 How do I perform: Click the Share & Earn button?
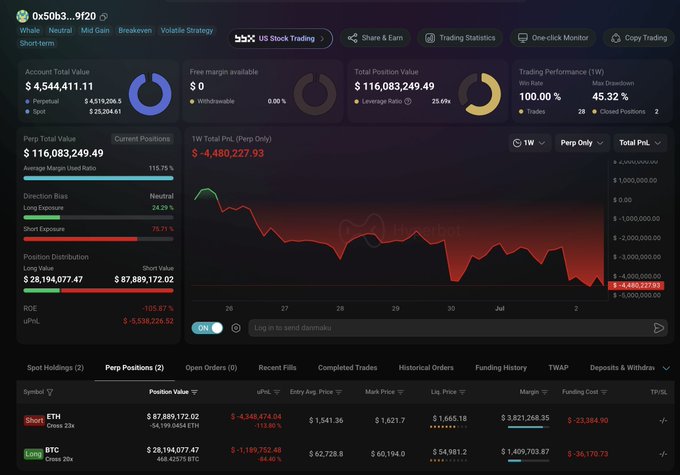(375, 38)
